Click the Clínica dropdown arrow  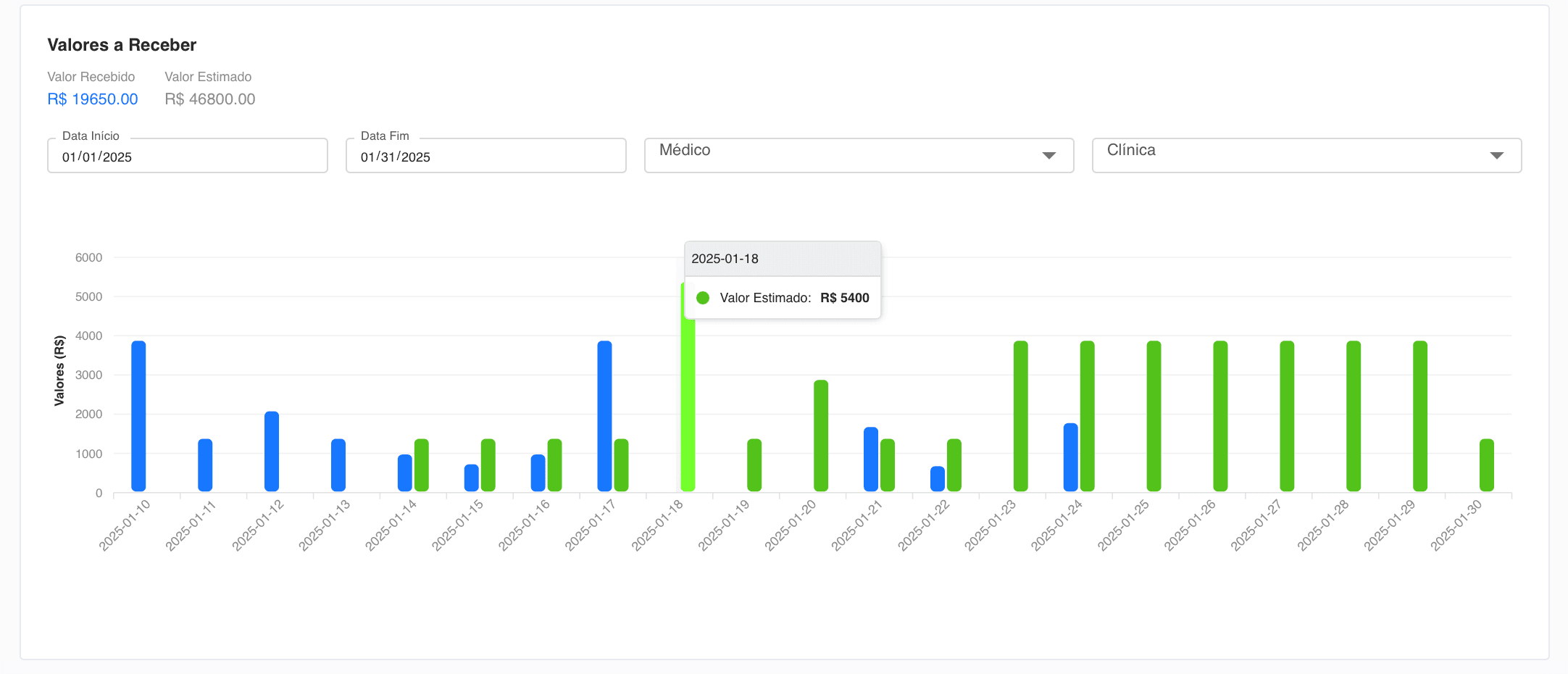pyautogui.click(x=1496, y=156)
